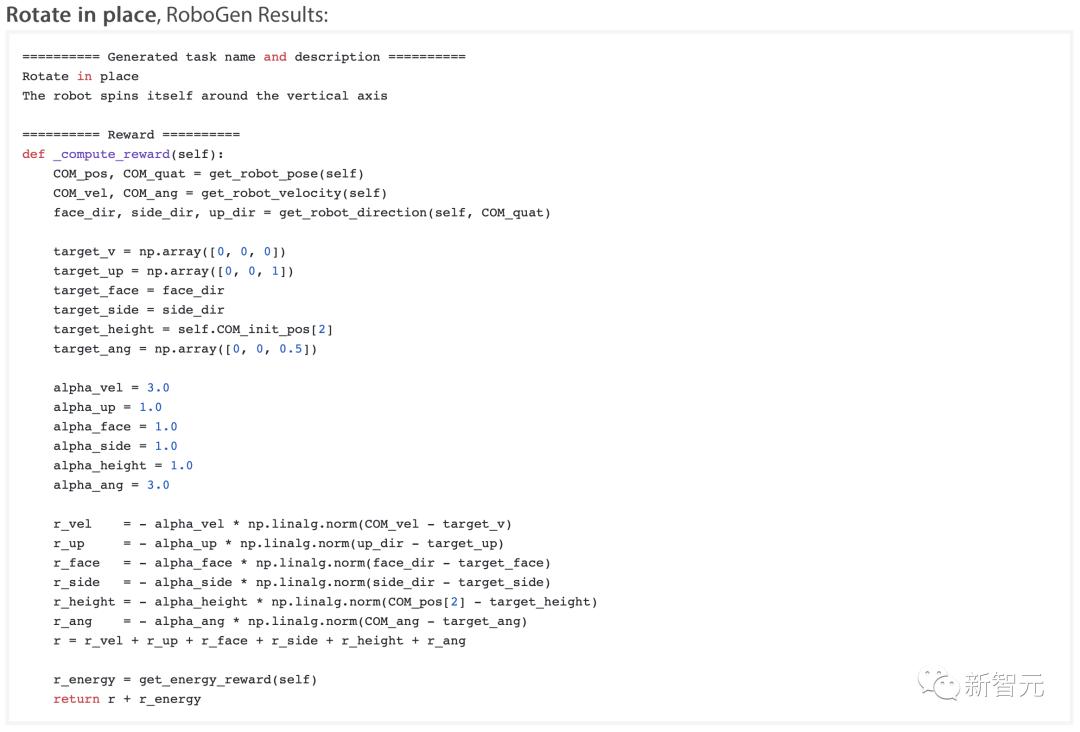Click the 'Generated task name and description' header line

pos(244,57)
